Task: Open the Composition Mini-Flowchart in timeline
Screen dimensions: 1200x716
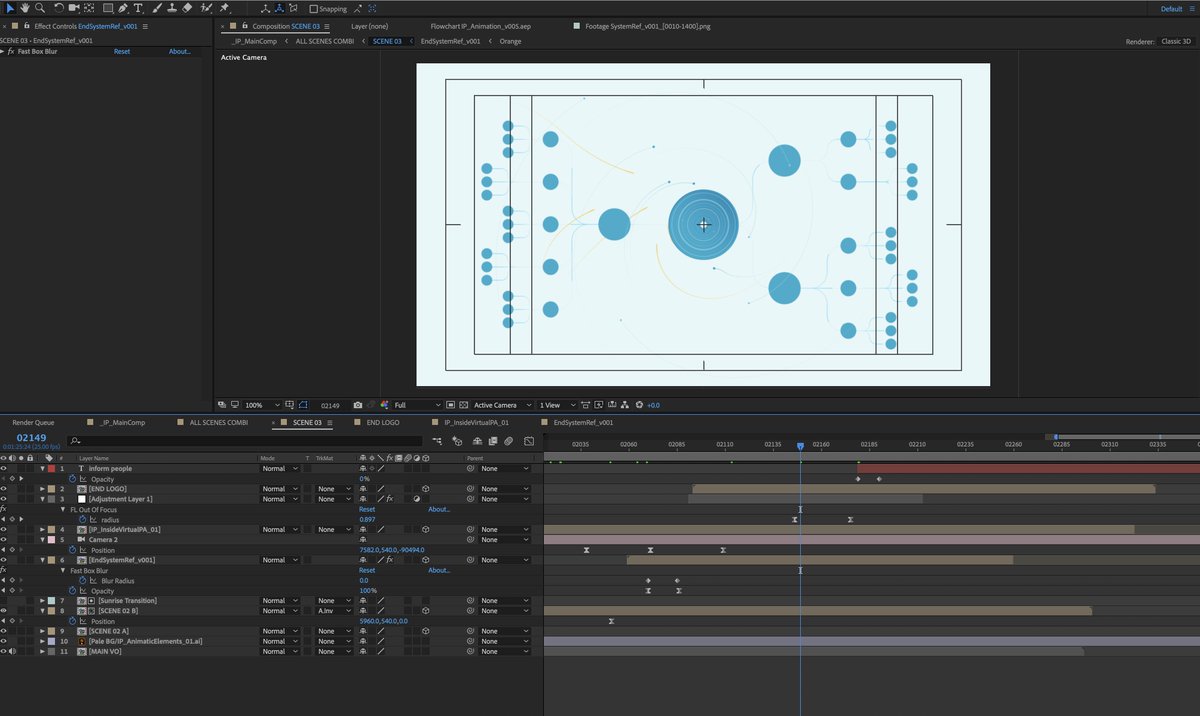Action: click(437, 440)
